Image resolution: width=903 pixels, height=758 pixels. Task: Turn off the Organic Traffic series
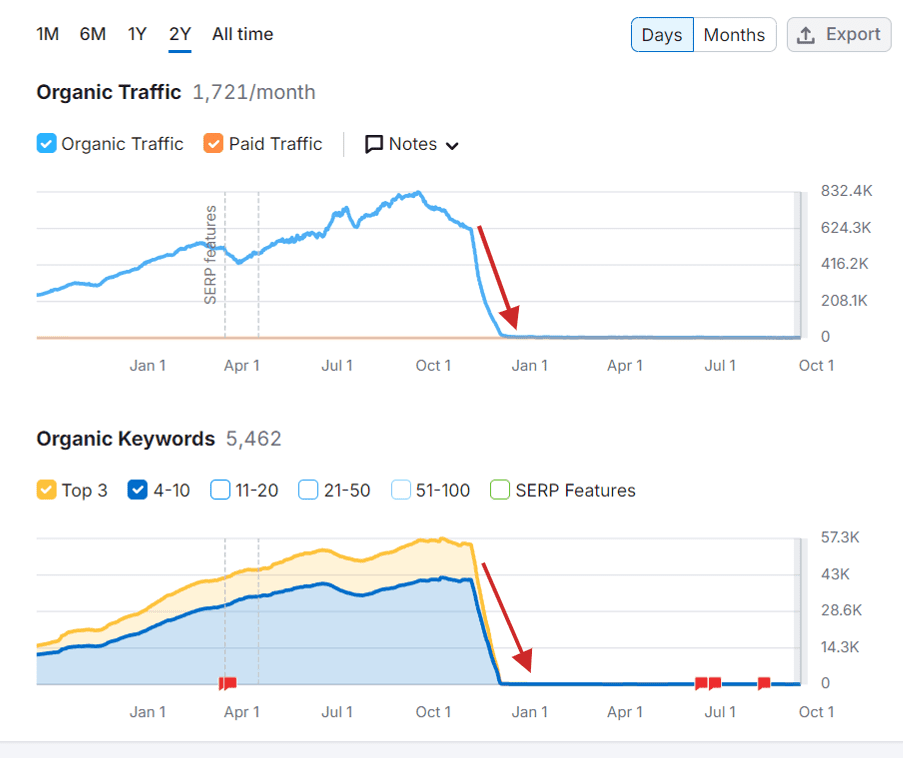coord(45,143)
